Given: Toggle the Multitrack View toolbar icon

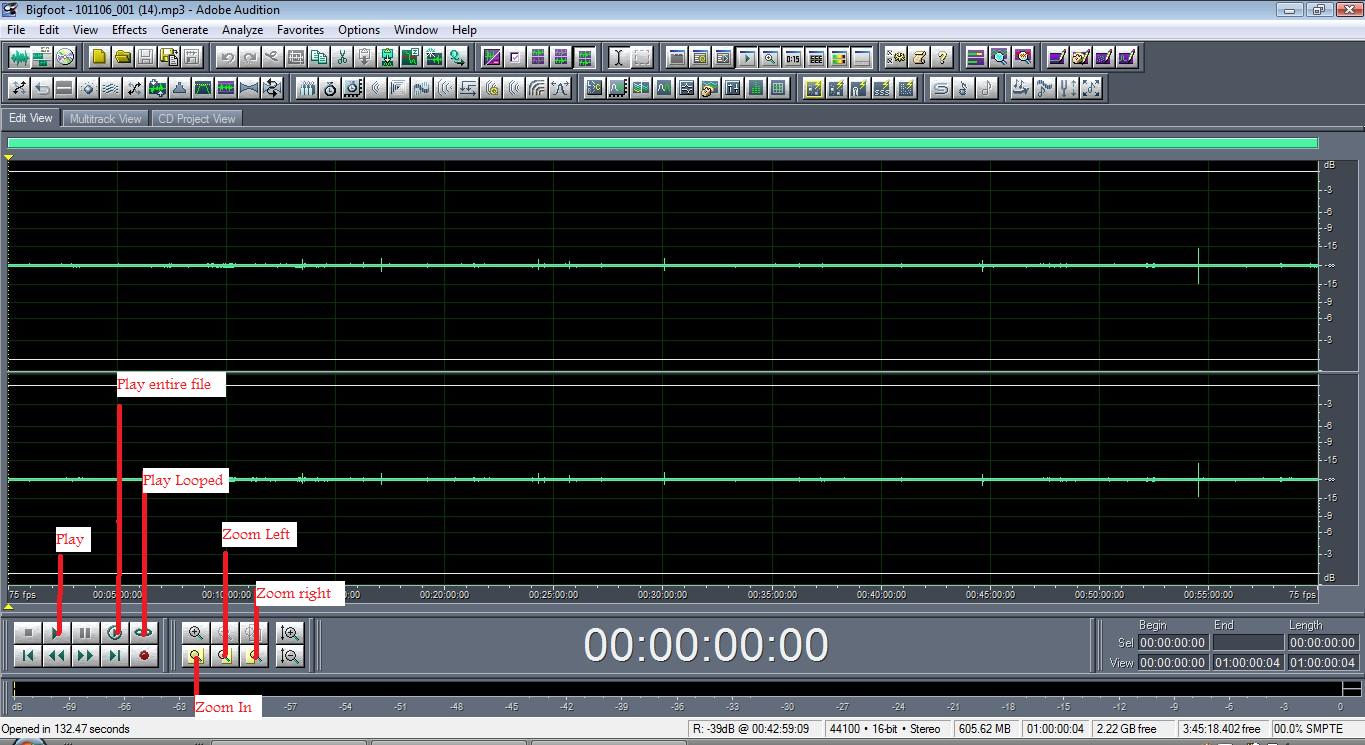Looking at the screenshot, I should tap(41, 57).
